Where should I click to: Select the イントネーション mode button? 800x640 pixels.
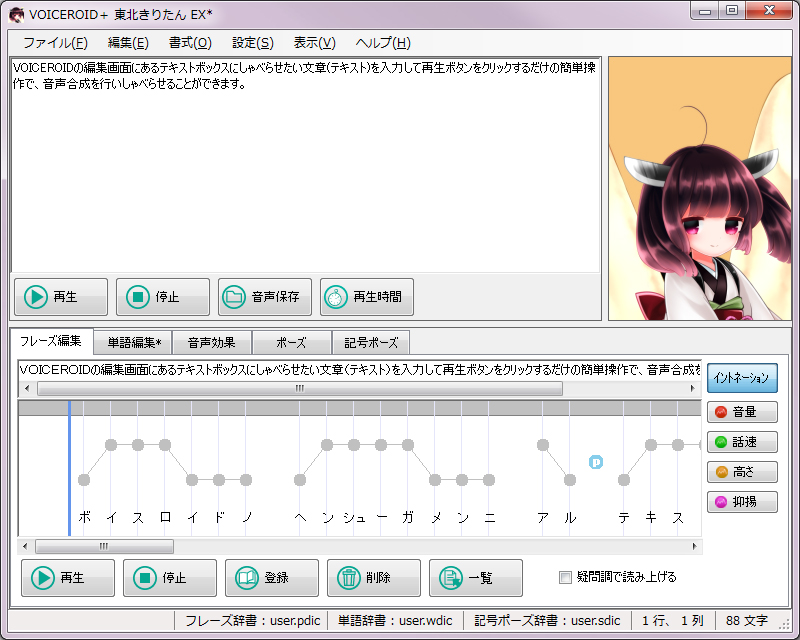(x=742, y=378)
